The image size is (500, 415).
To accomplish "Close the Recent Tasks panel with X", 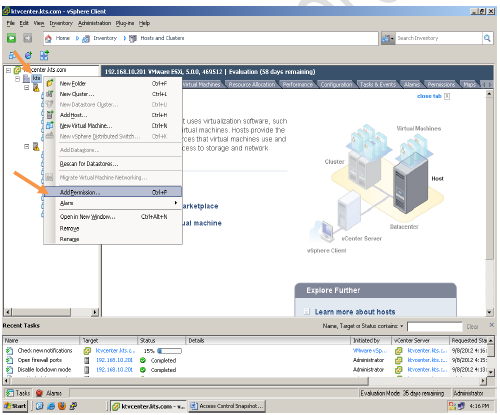I will pyautogui.click(x=492, y=324).
